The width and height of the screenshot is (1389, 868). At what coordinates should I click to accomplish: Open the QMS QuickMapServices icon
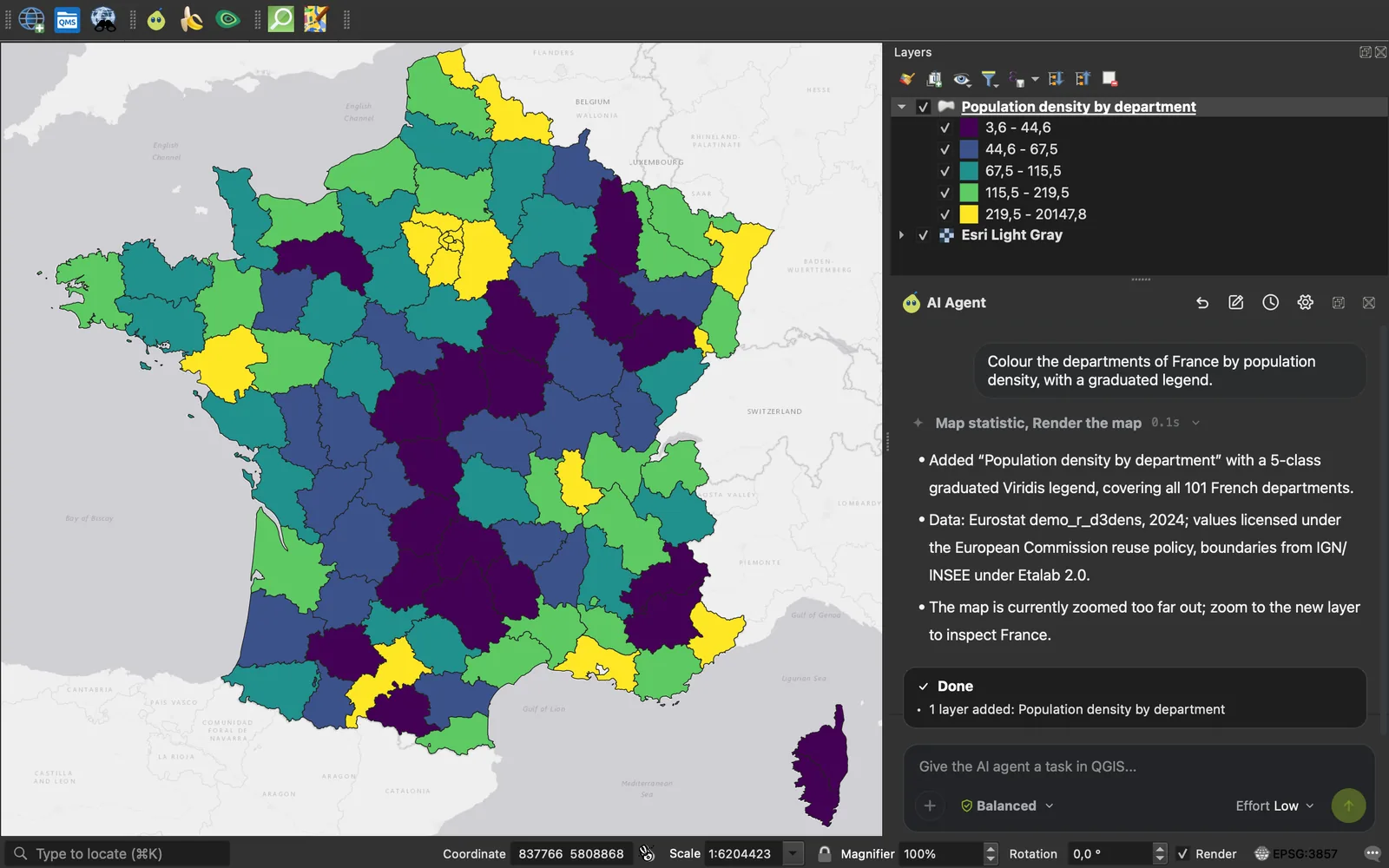coord(67,19)
